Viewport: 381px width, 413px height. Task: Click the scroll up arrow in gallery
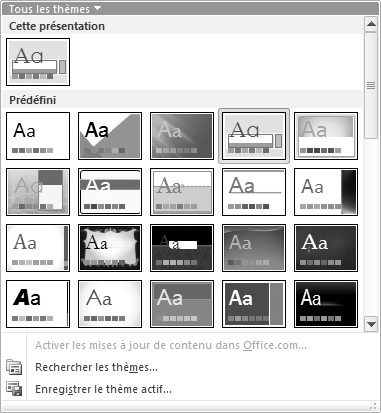coord(371,24)
